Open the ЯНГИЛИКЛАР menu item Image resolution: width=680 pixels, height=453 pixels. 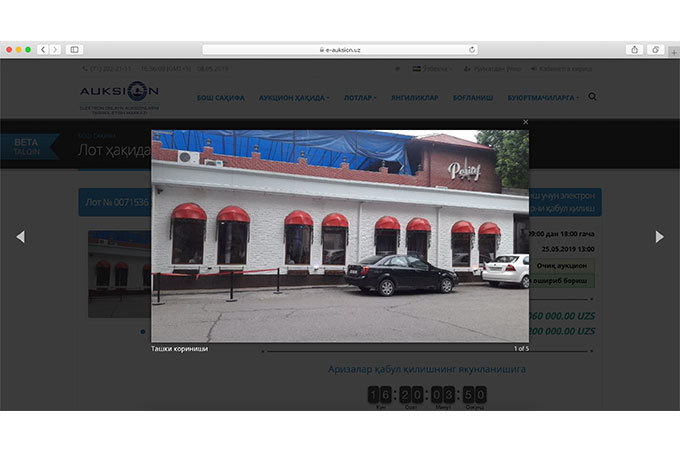pos(415,98)
